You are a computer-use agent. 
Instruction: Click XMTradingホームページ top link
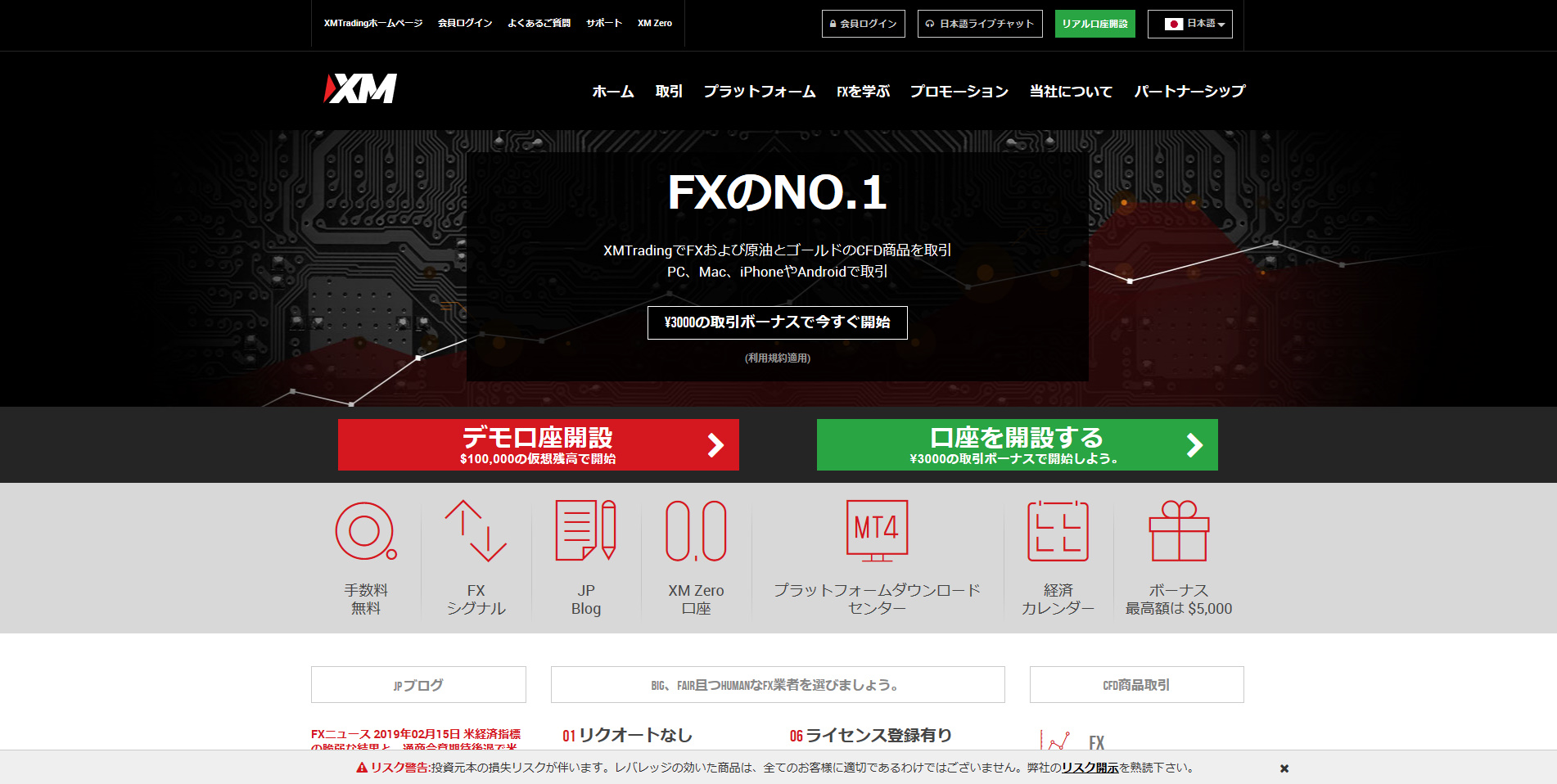pyautogui.click(x=373, y=23)
